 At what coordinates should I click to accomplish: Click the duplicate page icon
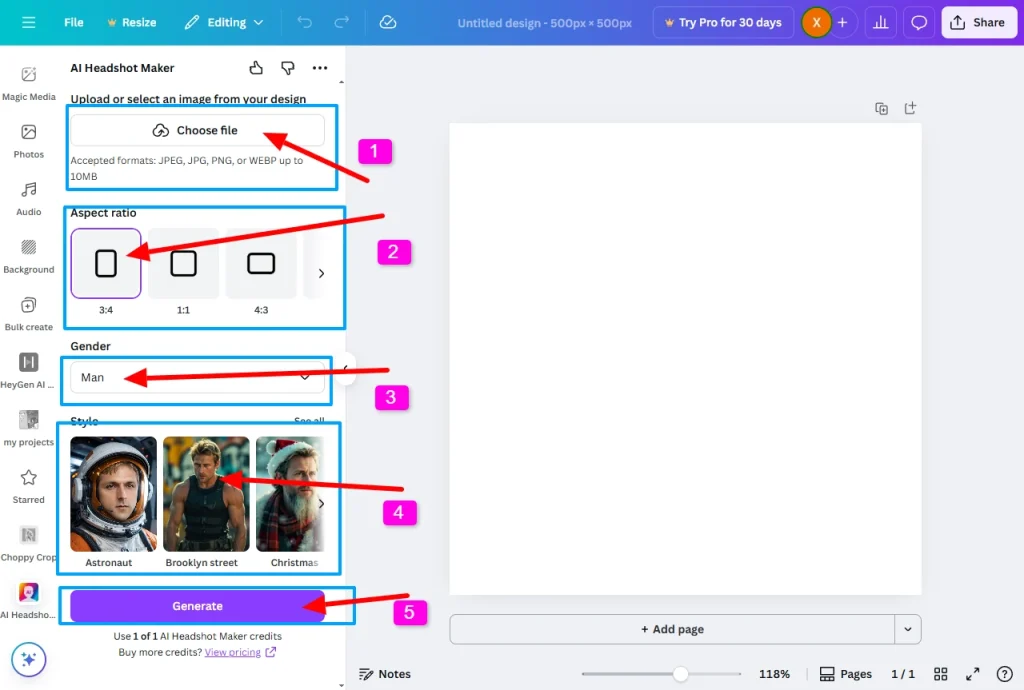tap(881, 109)
